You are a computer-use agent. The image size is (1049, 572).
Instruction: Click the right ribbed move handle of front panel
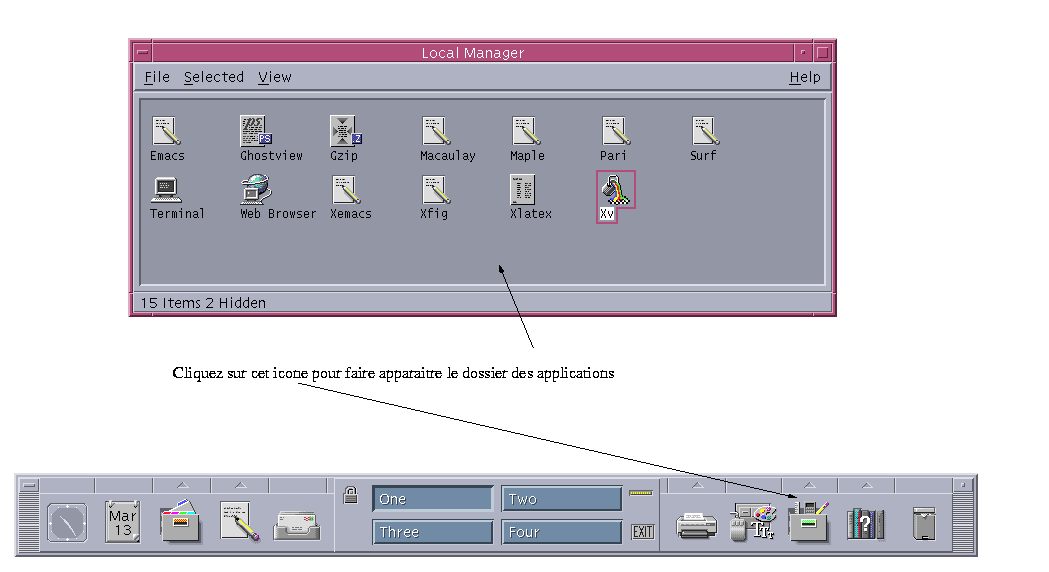(963, 522)
